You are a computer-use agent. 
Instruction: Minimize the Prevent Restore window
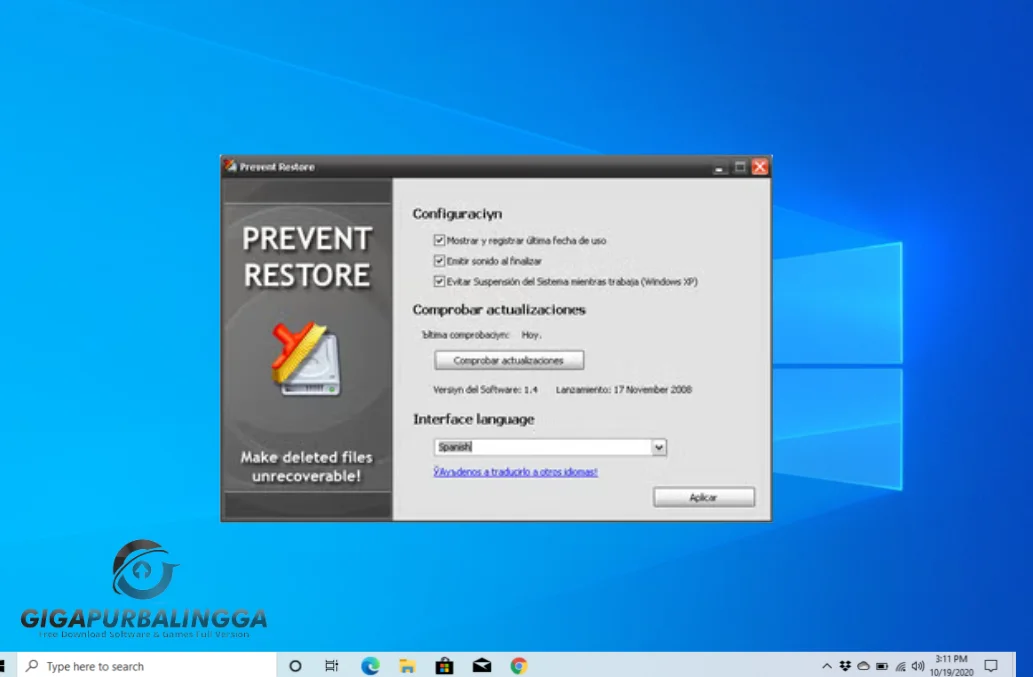[x=719, y=167]
